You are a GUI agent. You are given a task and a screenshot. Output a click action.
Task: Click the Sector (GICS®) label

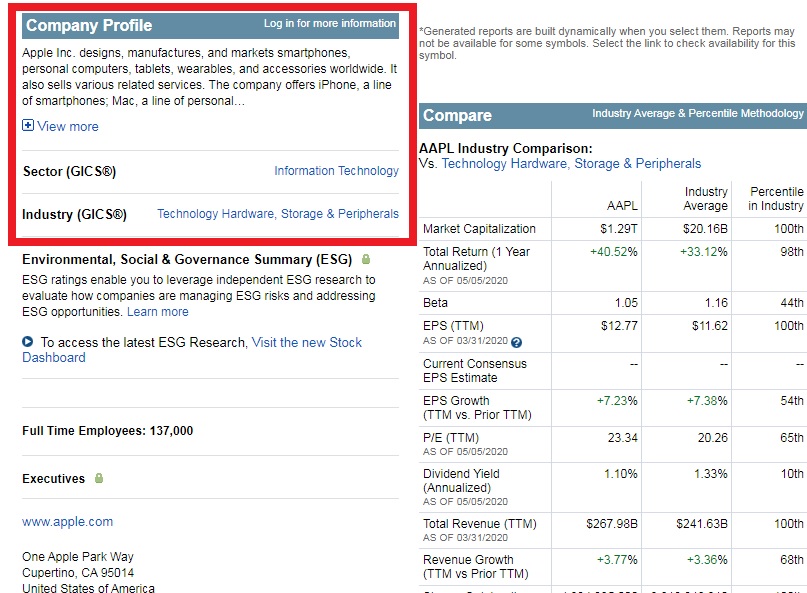[x=69, y=171]
